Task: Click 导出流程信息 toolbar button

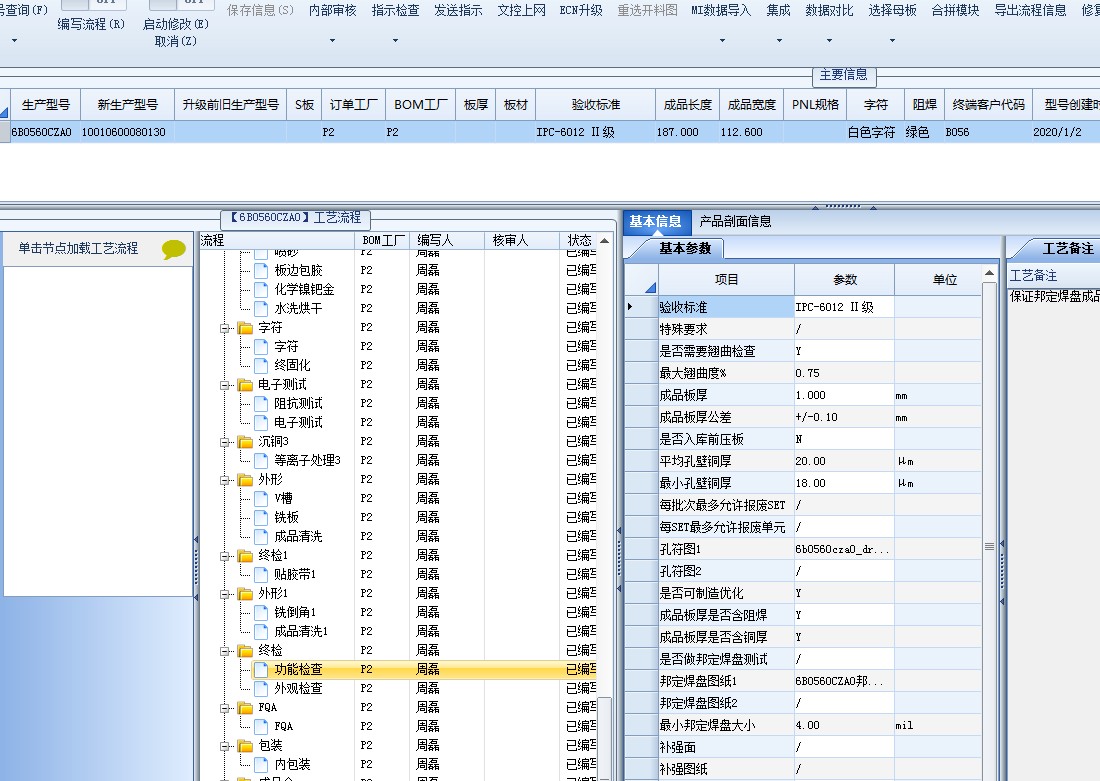Action: pyautogui.click(x=1031, y=11)
